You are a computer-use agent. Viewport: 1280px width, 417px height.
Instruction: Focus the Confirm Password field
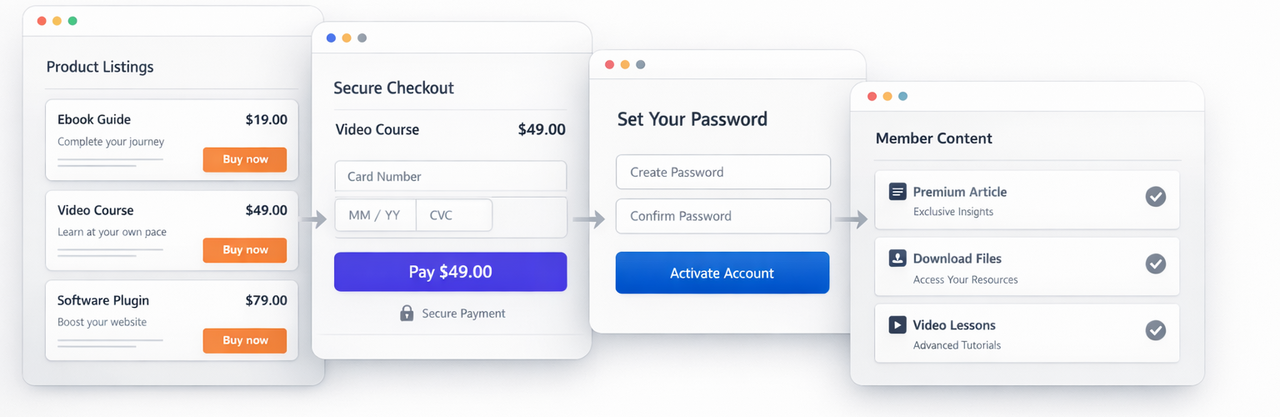[723, 216]
